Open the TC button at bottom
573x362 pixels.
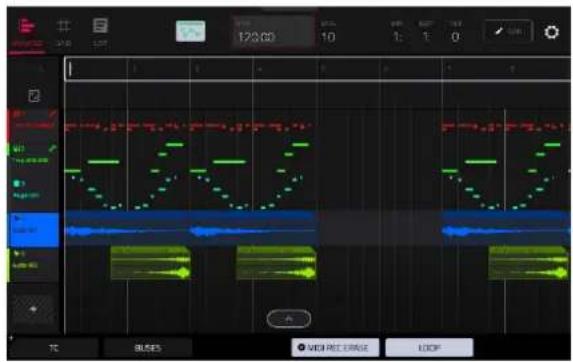point(54,348)
